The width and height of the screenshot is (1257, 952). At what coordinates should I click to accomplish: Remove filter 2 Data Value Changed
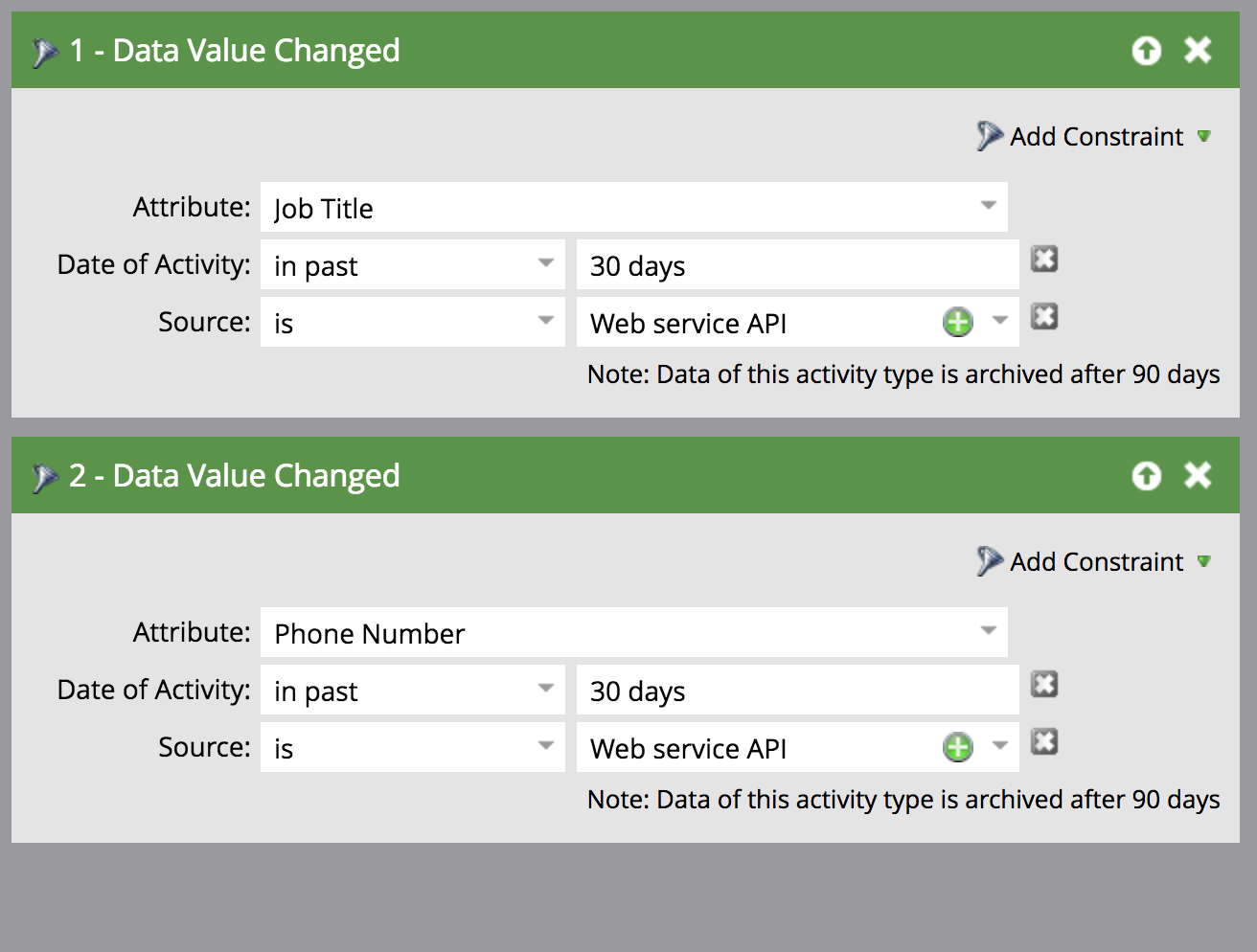1198,475
